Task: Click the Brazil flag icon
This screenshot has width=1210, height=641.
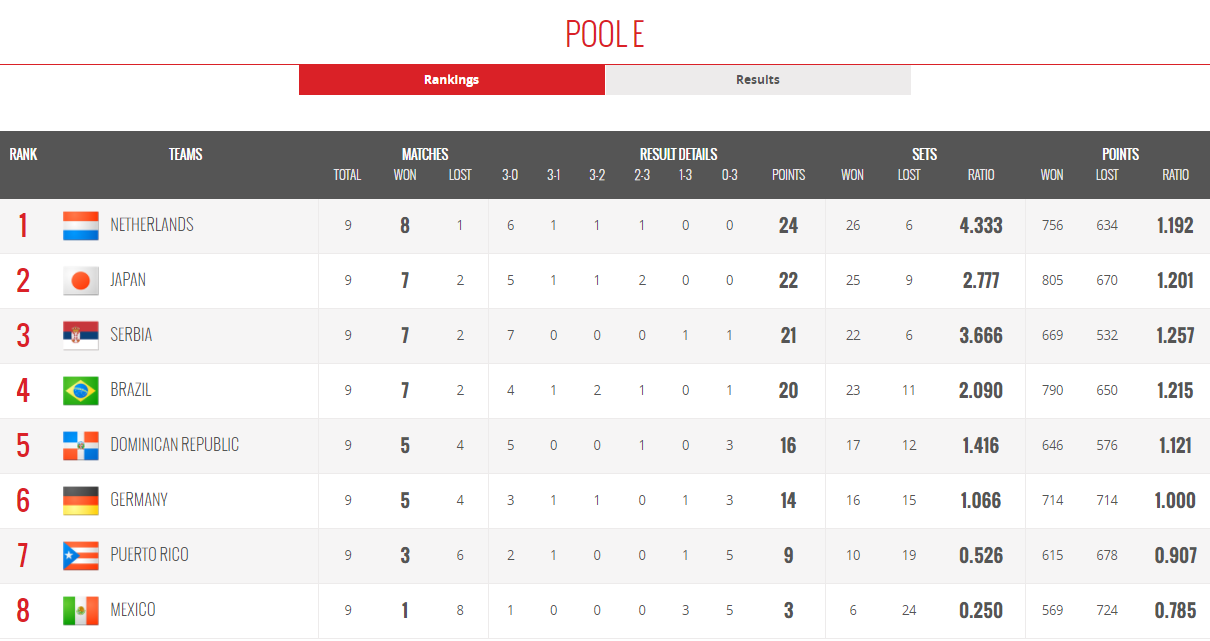Action: click(x=81, y=391)
